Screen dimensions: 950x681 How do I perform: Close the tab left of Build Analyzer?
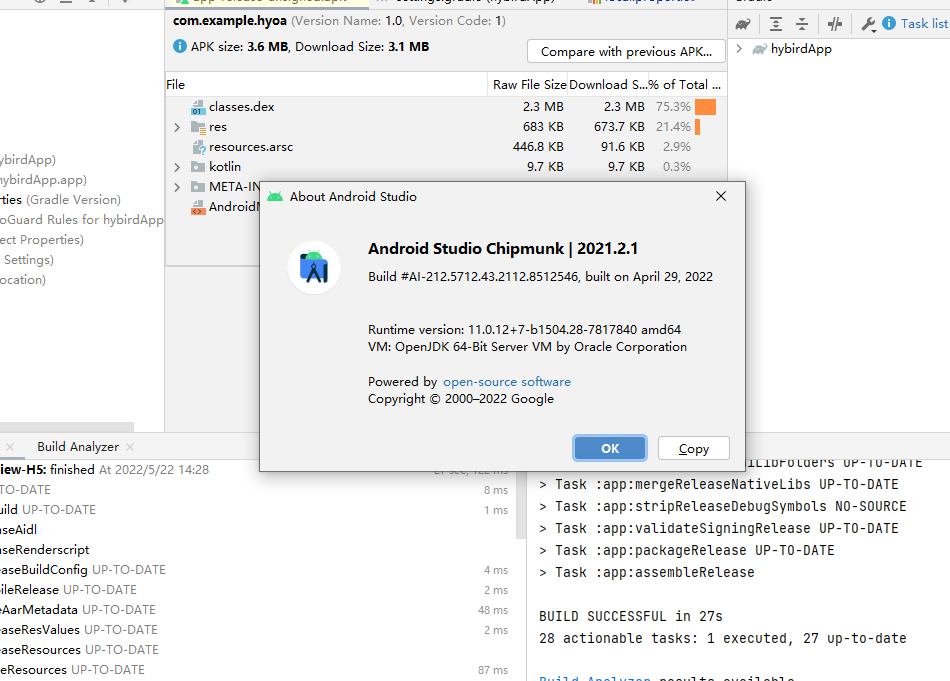[x=10, y=447]
